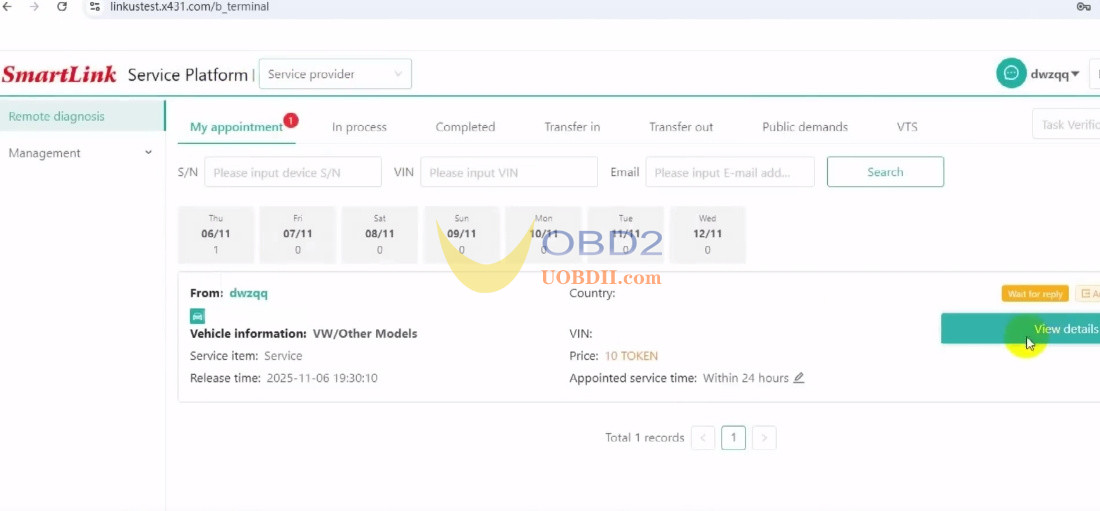Switch to the VTS tab
Image resolution: width=1100 pixels, height=511 pixels.
click(907, 127)
